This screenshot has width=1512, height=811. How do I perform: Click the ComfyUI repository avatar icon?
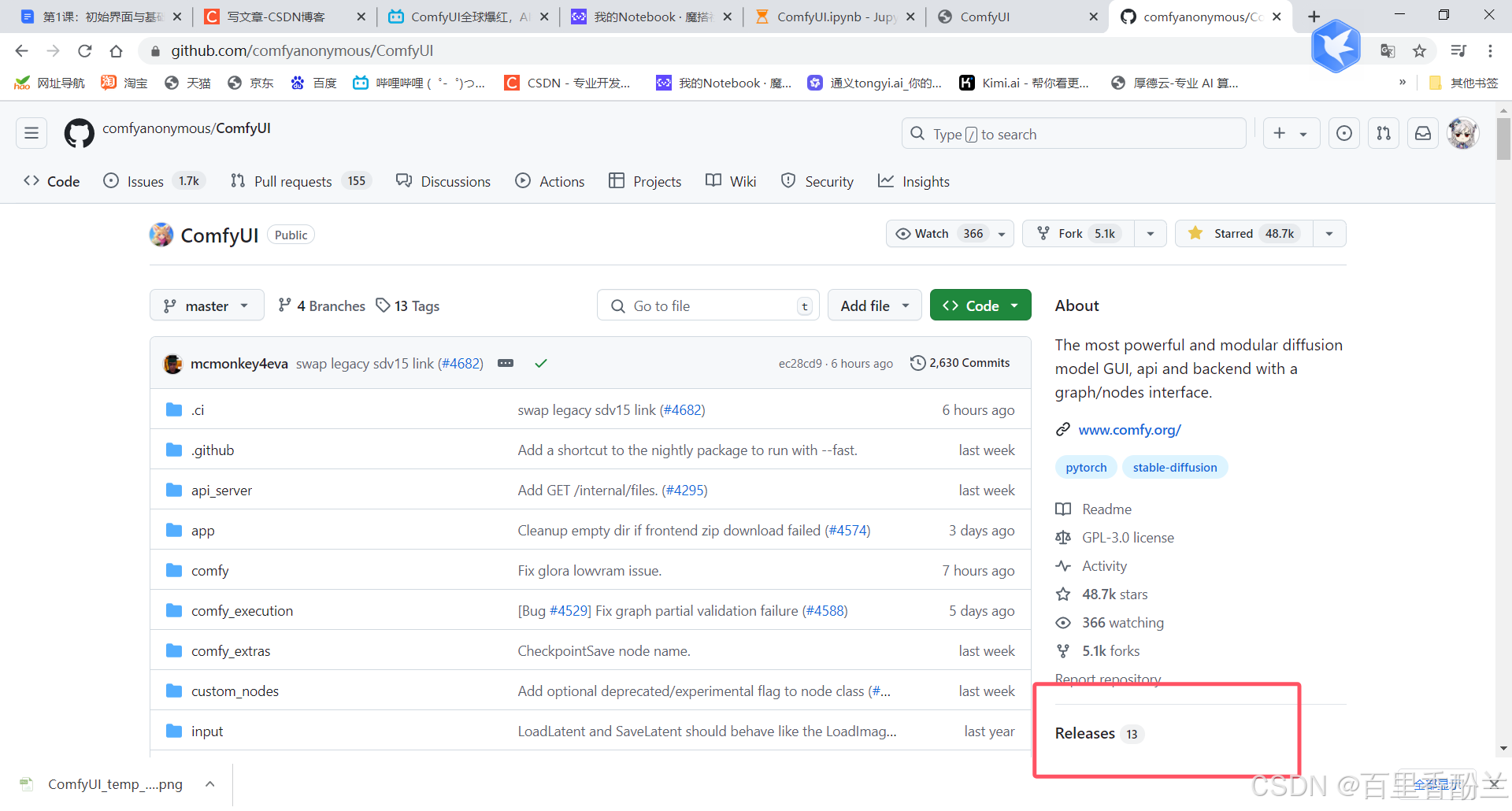pos(161,235)
